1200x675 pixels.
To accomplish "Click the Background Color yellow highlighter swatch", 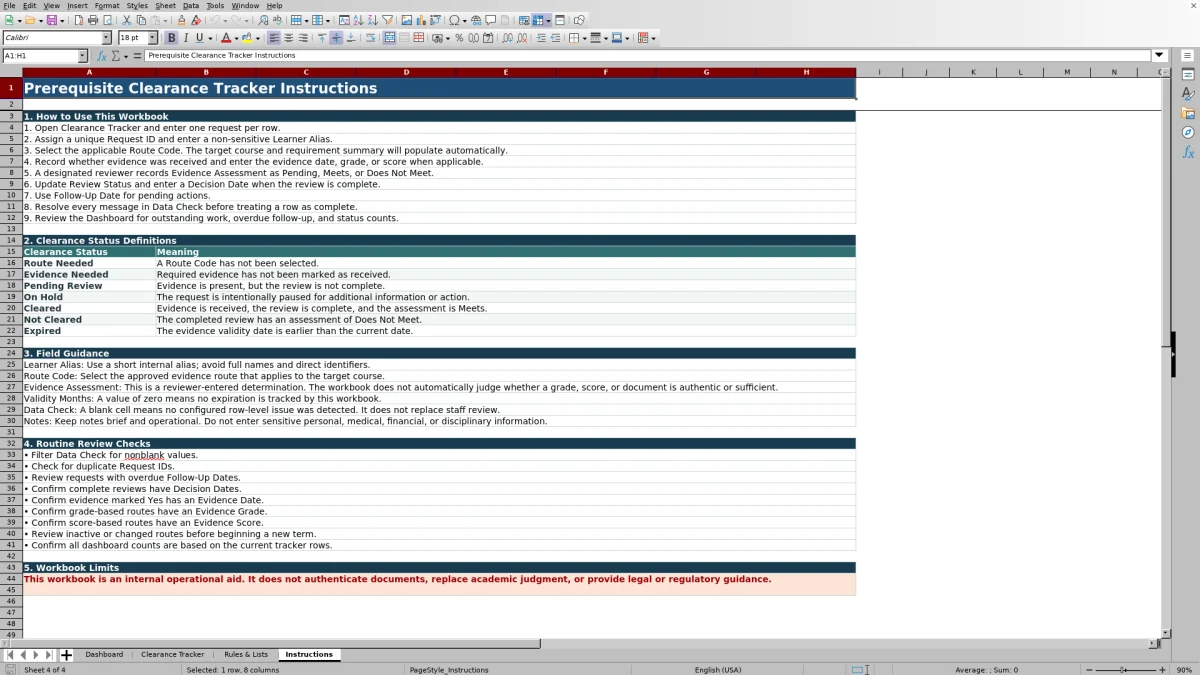I will [247, 38].
